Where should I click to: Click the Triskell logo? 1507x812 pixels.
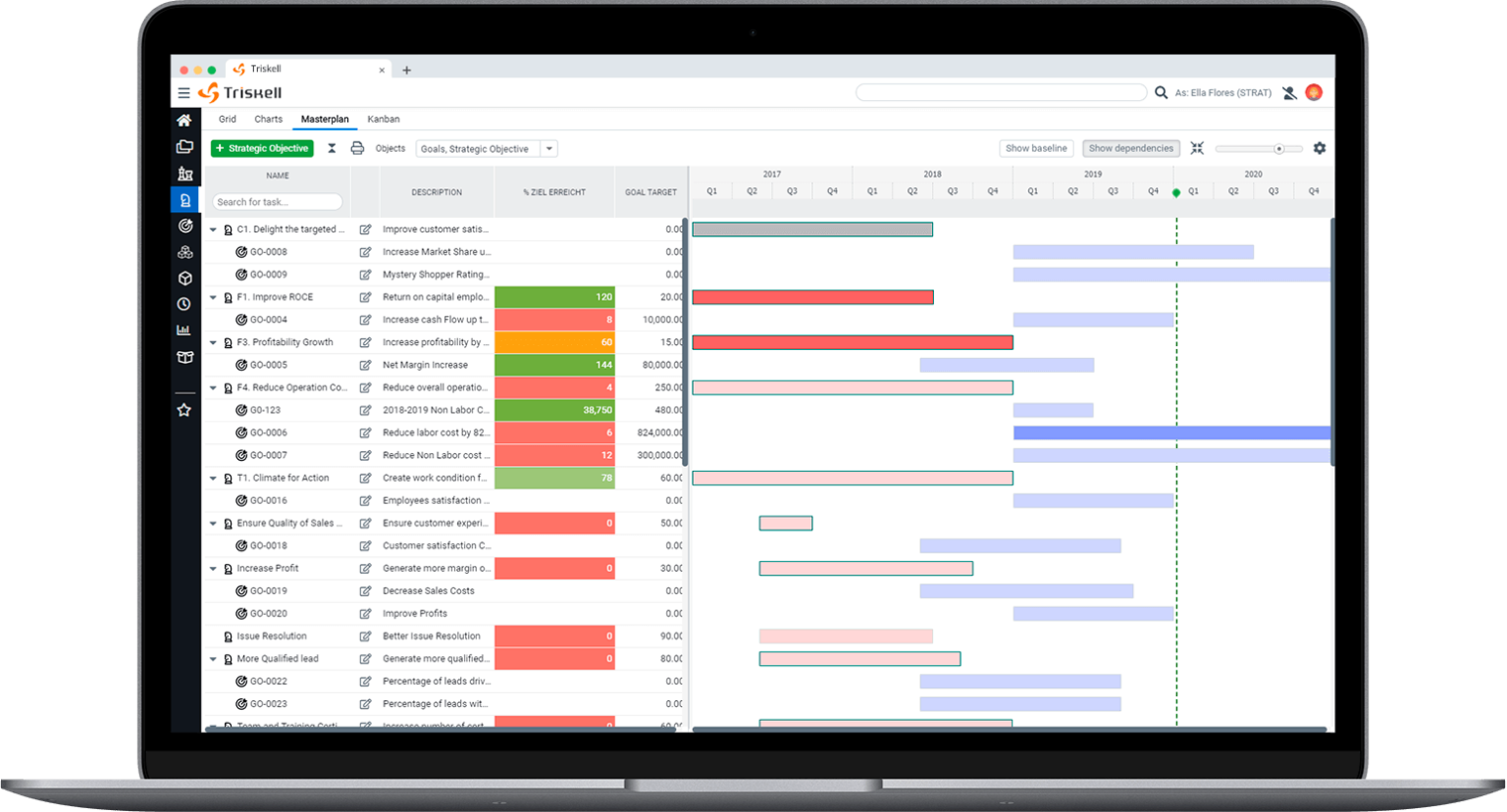point(240,93)
